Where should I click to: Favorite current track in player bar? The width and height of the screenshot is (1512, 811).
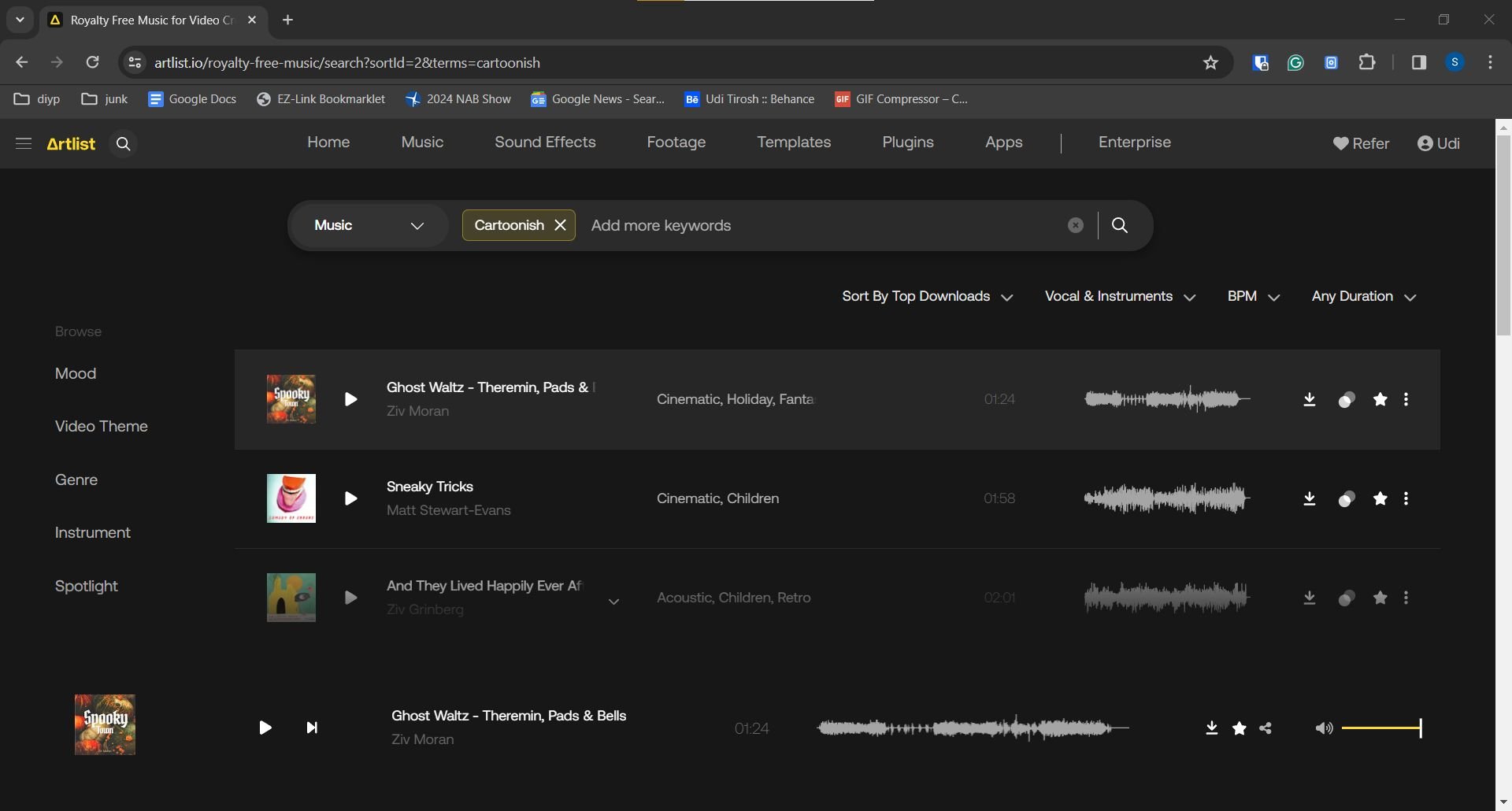pos(1240,728)
